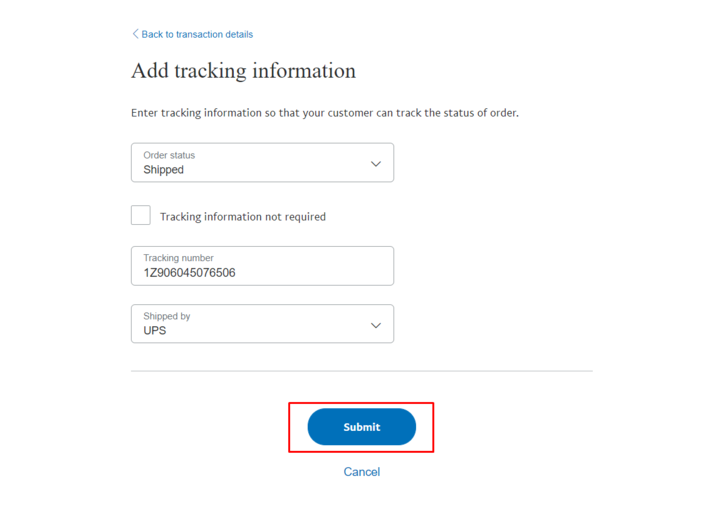The width and height of the screenshot is (720, 506).
Task: Open the Order status dropdown
Action: [x=262, y=163]
